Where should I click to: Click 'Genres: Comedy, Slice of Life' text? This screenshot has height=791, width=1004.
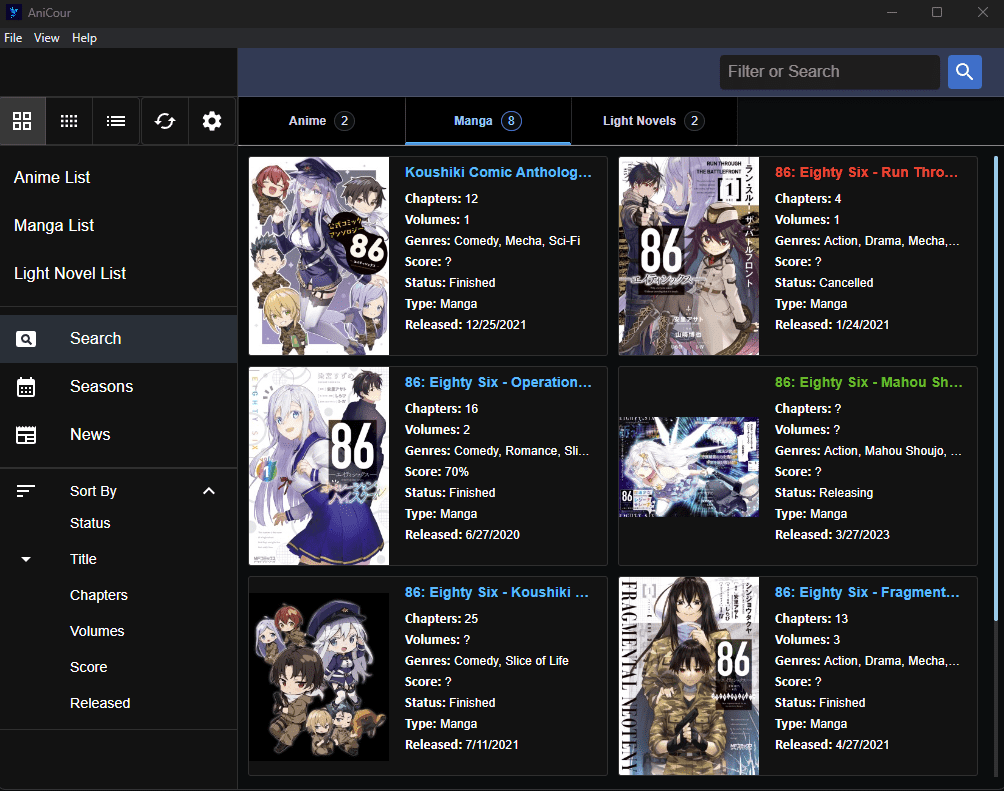487,661
